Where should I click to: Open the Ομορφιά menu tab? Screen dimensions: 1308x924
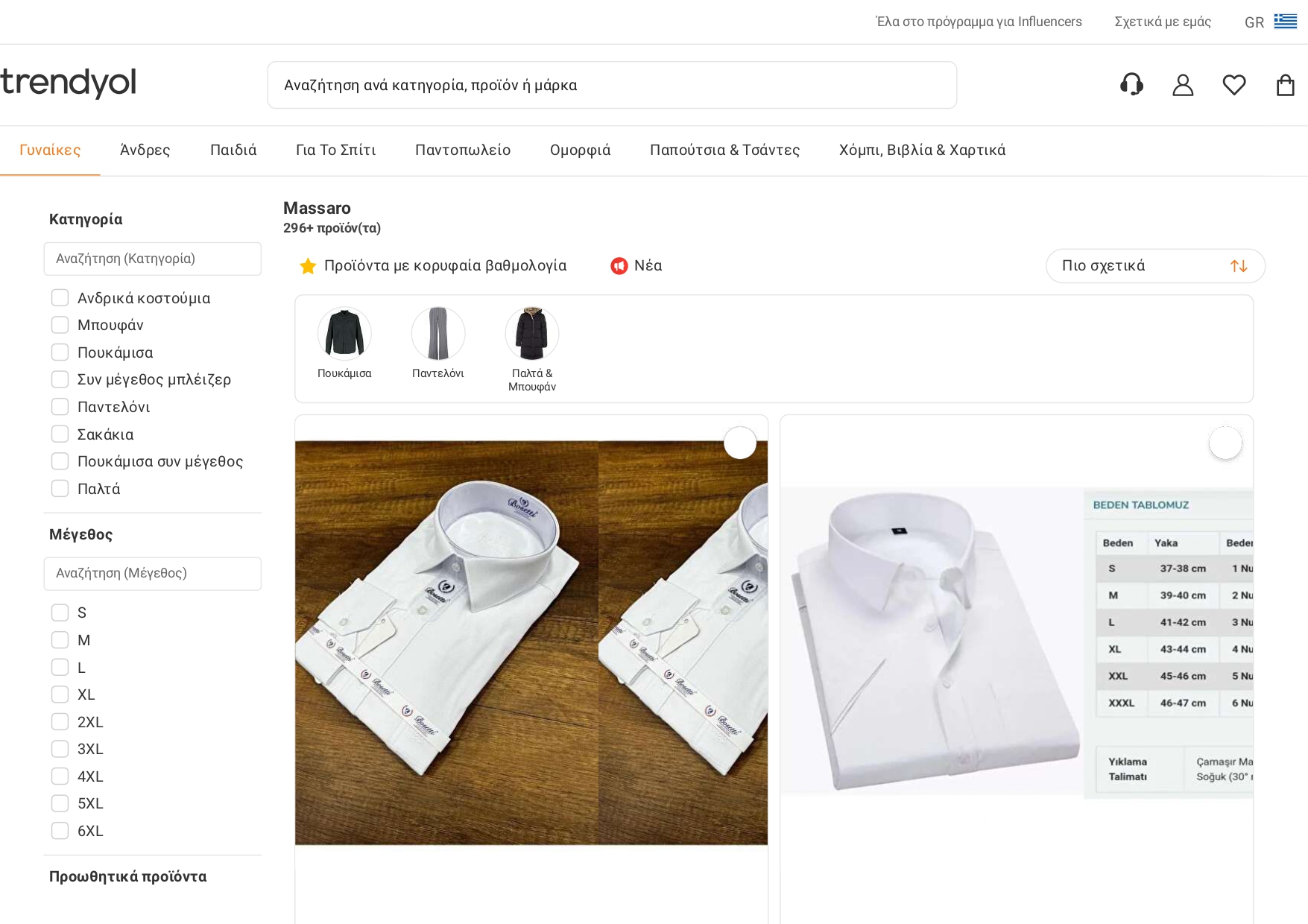pyautogui.click(x=580, y=151)
